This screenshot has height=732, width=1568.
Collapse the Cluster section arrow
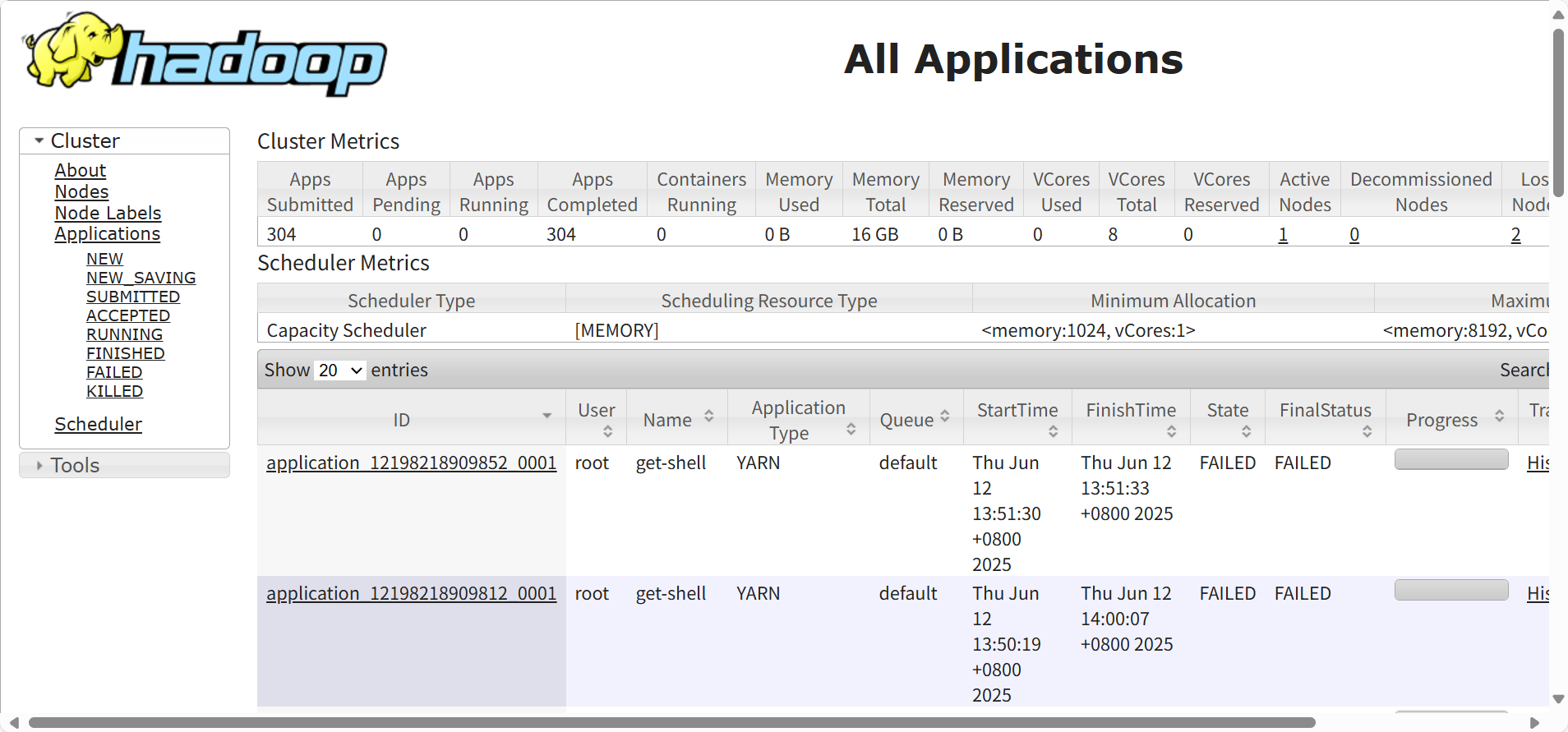click(x=39, y=140)
